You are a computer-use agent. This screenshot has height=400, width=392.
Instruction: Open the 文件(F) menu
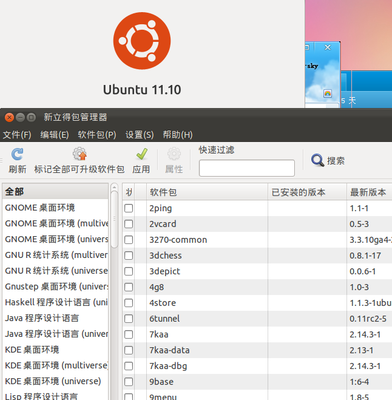click(17, 135)
